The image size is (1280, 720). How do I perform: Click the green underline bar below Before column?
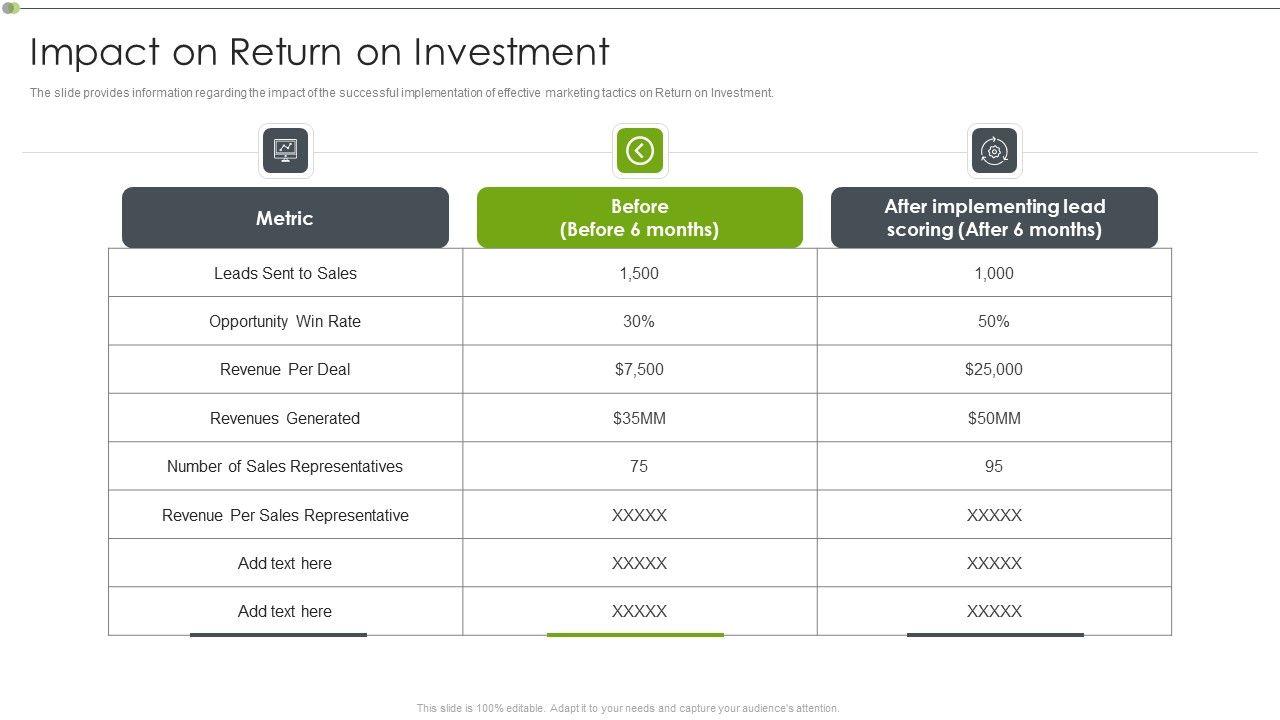pos(635,635)
